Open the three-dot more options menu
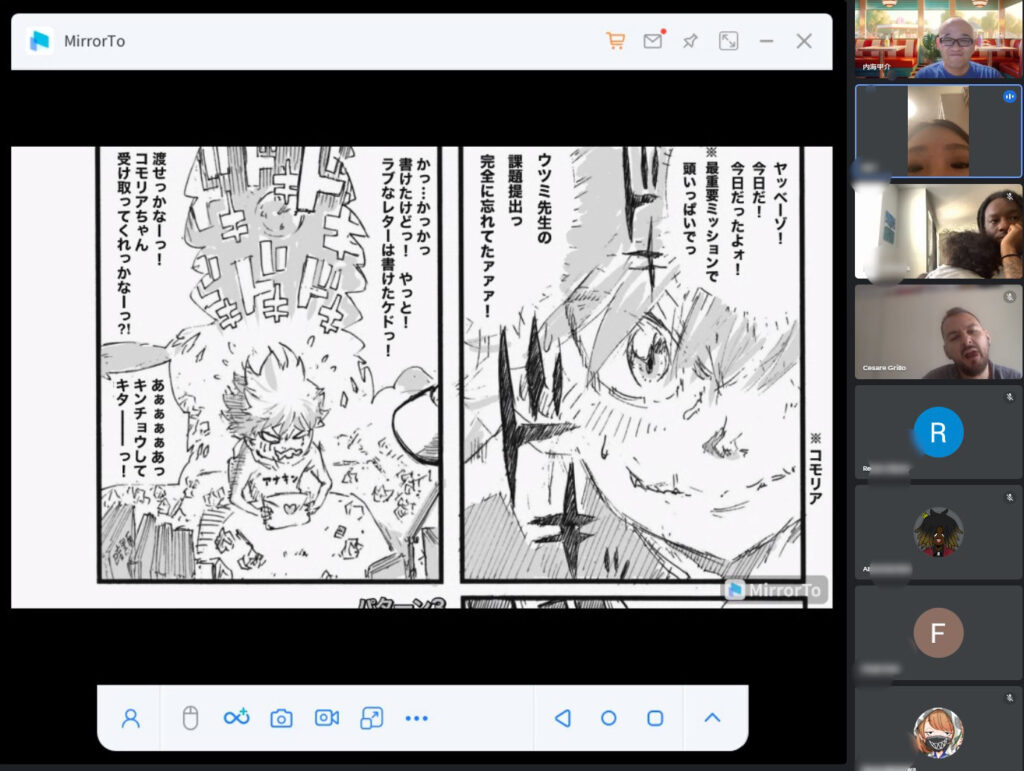 (x=416, y=718)
